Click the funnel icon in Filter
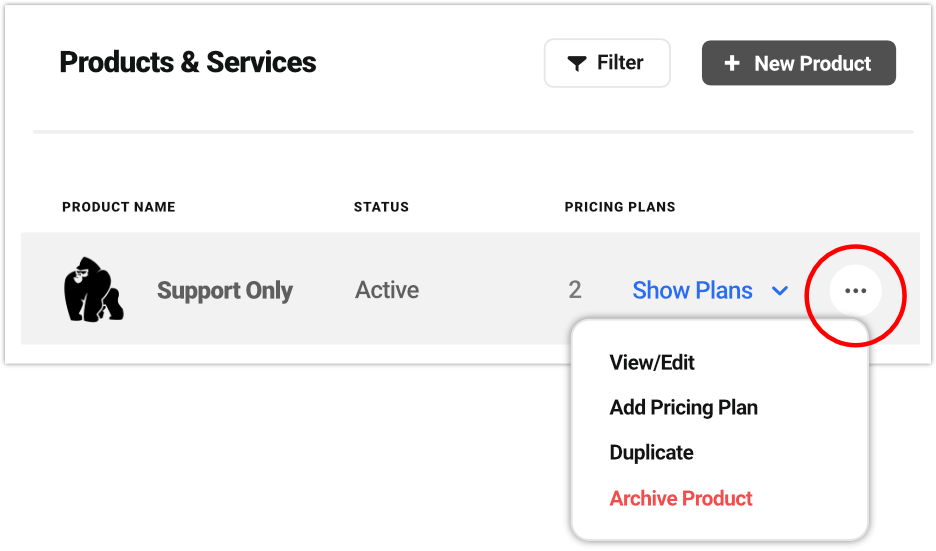This screenshot has width=936, height=551. pyautogui.click(x=577, y=64)
